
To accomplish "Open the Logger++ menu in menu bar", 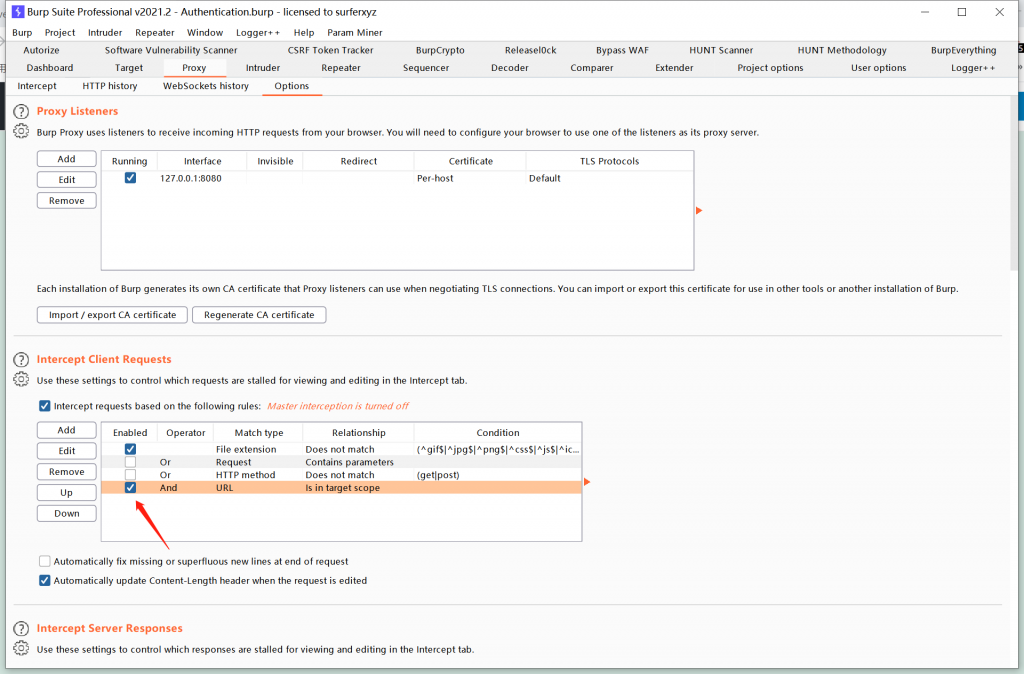I will 258,33.
